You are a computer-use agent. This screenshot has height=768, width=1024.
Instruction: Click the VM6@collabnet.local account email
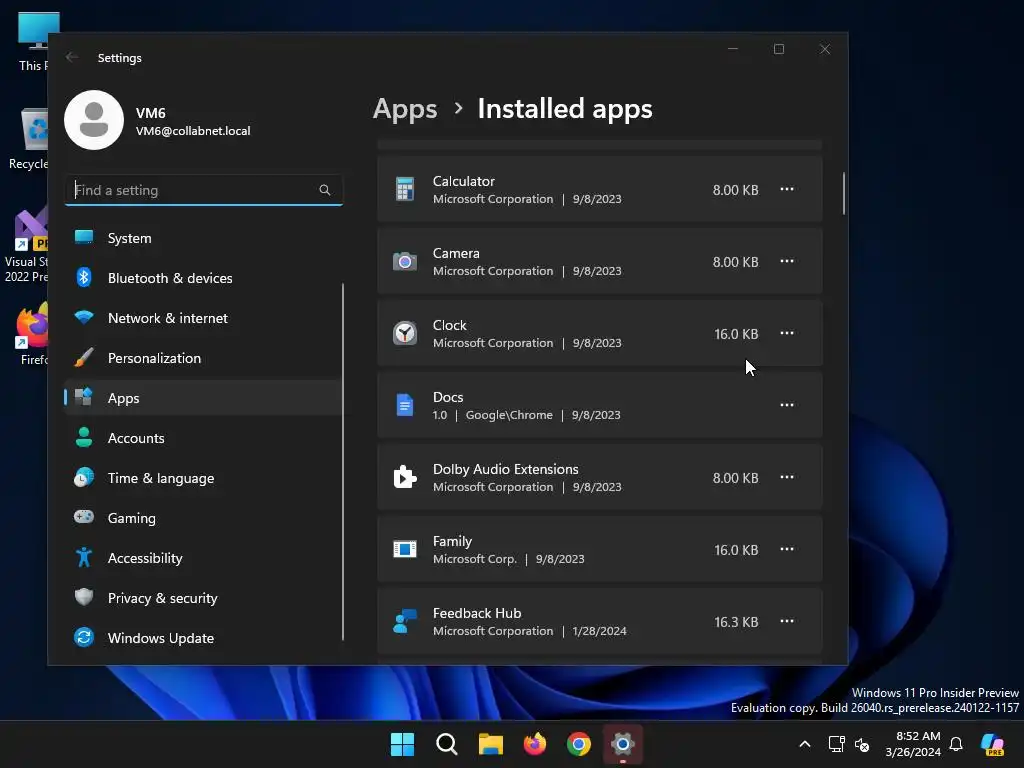tap(193, 131)
